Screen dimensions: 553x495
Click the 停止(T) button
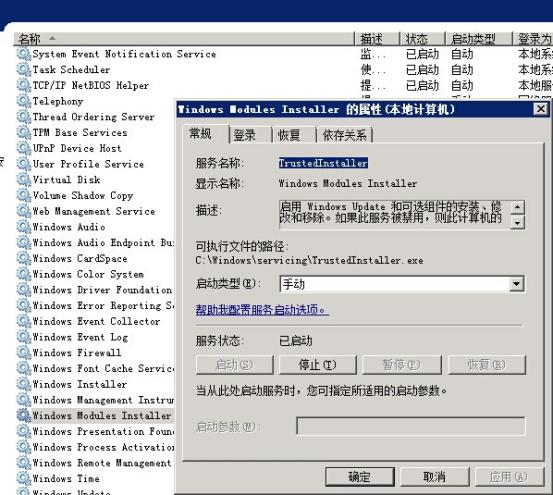pos(318,365)
